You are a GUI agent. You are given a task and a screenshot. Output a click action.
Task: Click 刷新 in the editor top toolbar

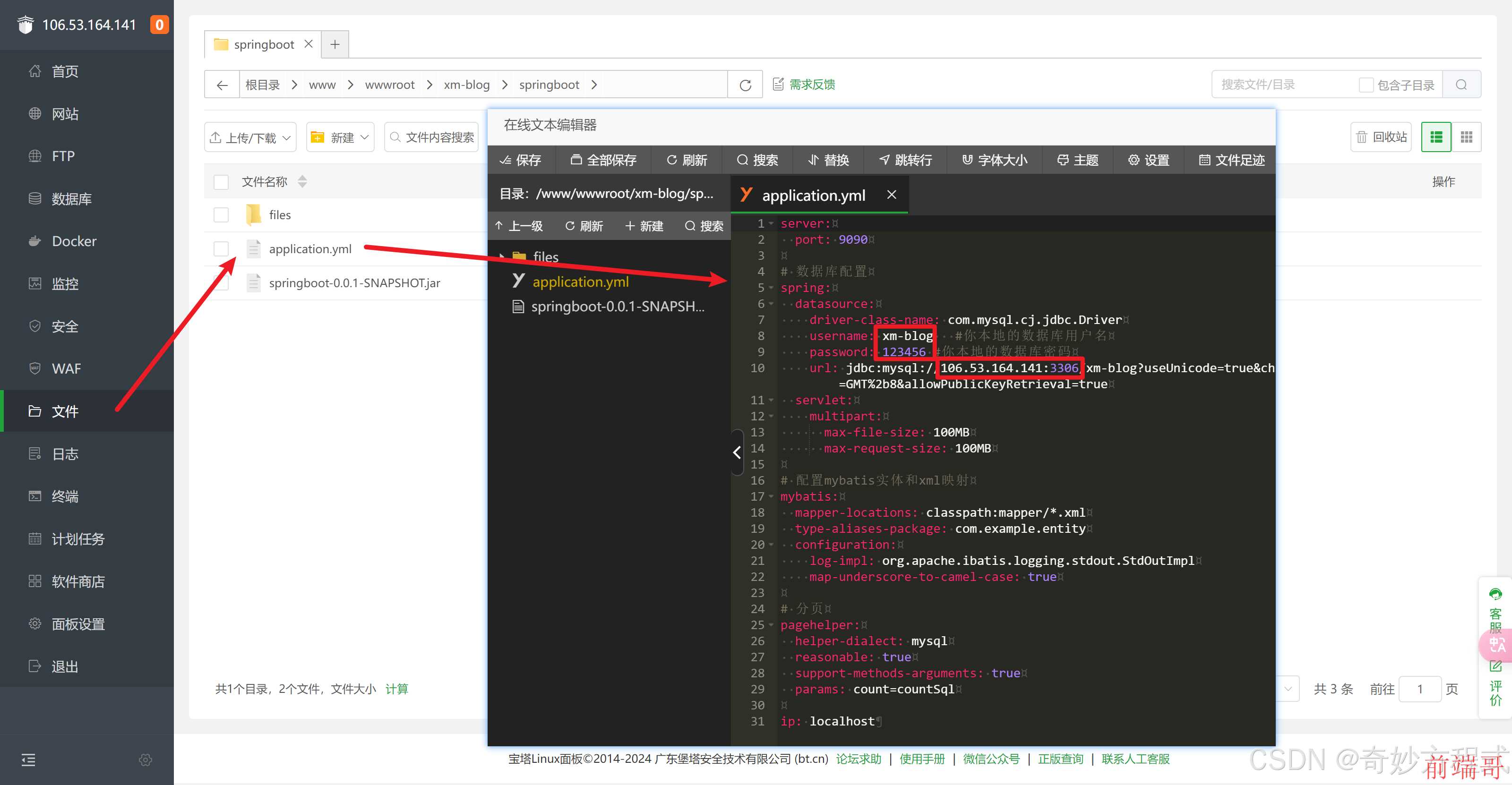[x=687, y=160]
